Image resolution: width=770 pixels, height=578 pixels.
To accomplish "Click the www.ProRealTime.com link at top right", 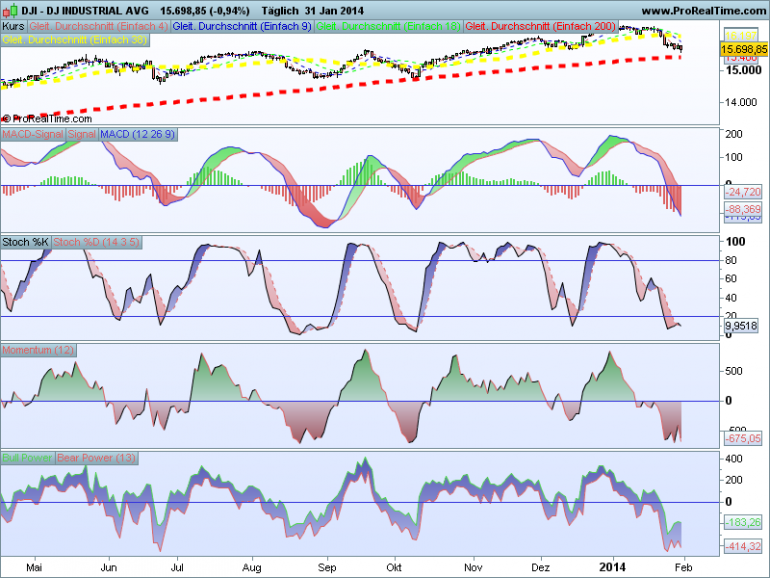I will [x=703, y=11].
